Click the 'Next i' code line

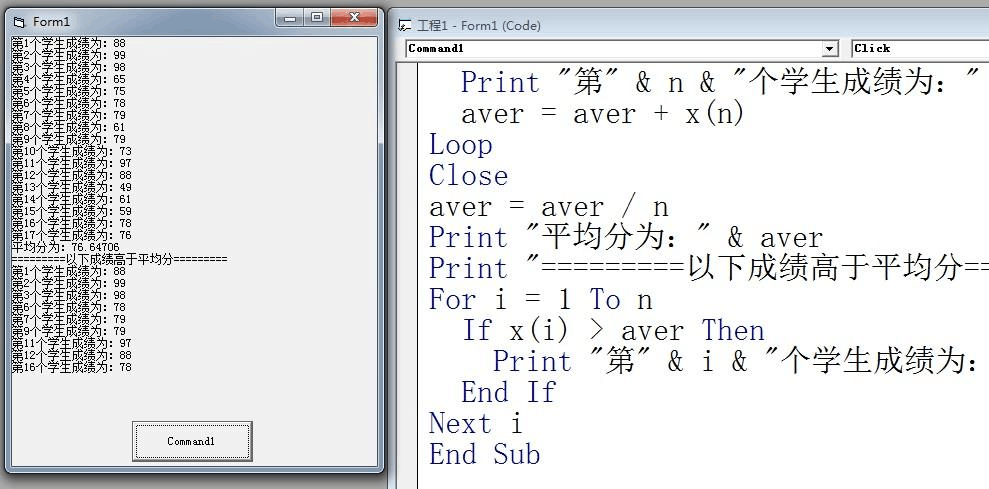(476, 423)
